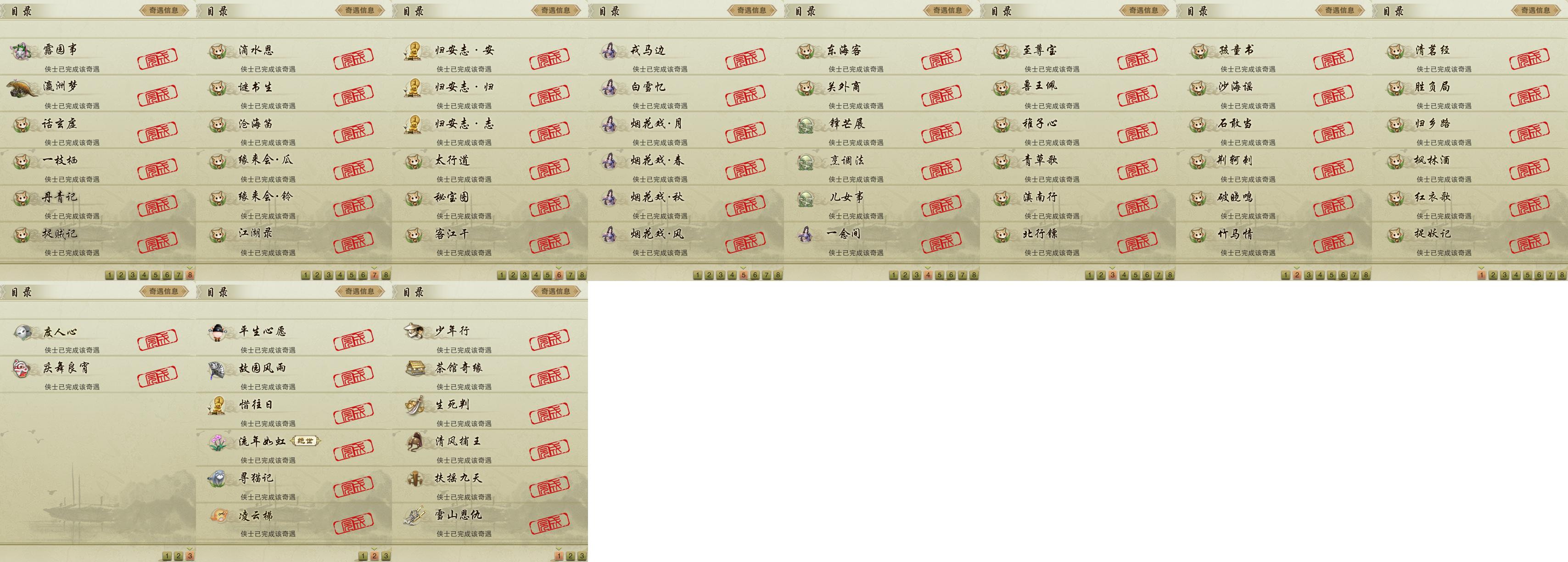Open the 归安志·志 entry
This screenshot has height=562, width=1568.
tap(490, 130)
